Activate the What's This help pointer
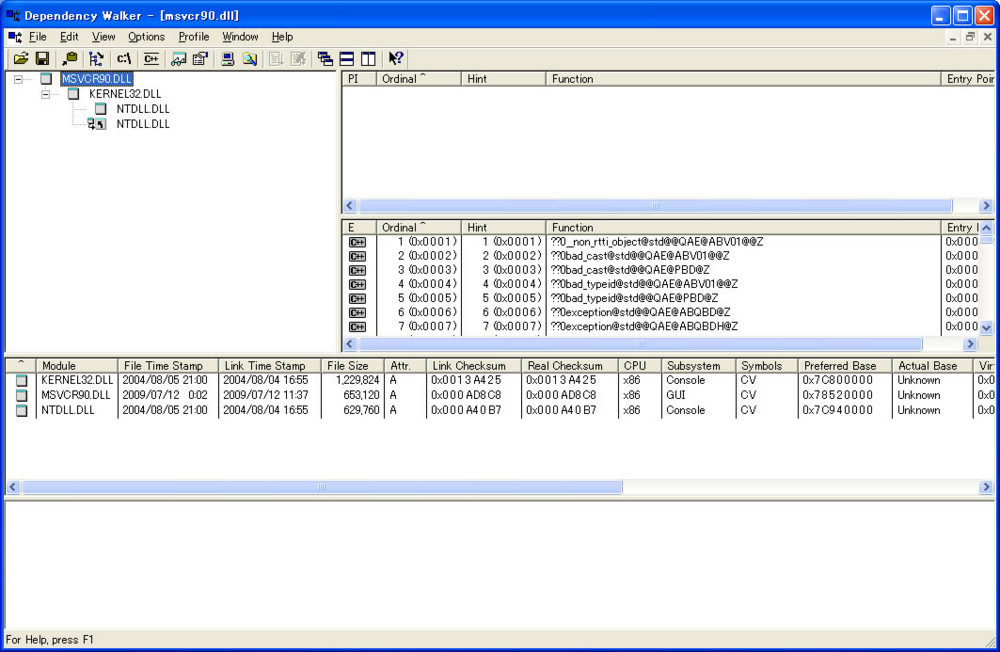This screenshot has width=1000, height=652. pos(394,58)
